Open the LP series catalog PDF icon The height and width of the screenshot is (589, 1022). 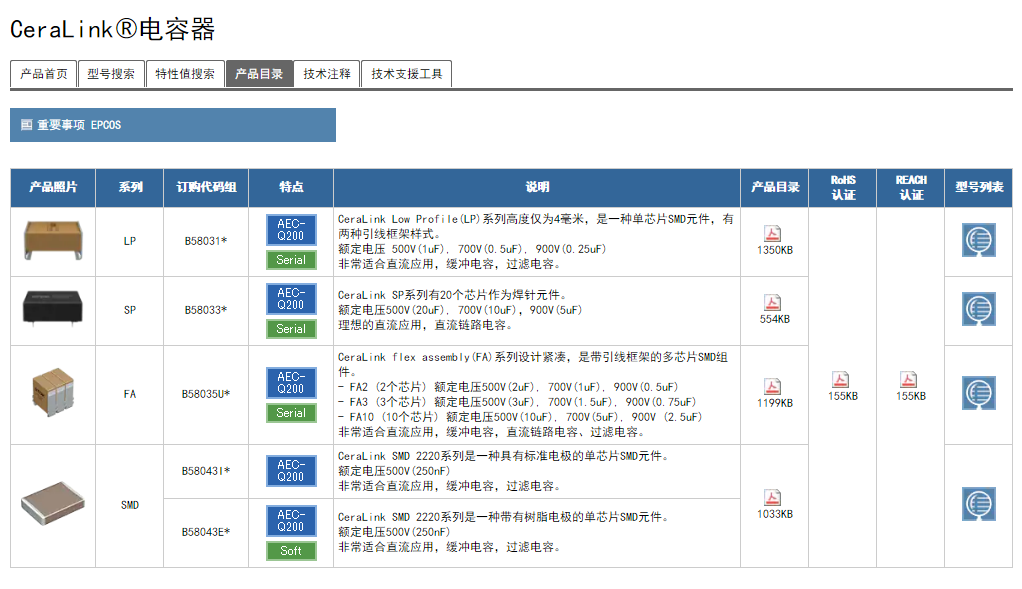click(773, 234)
